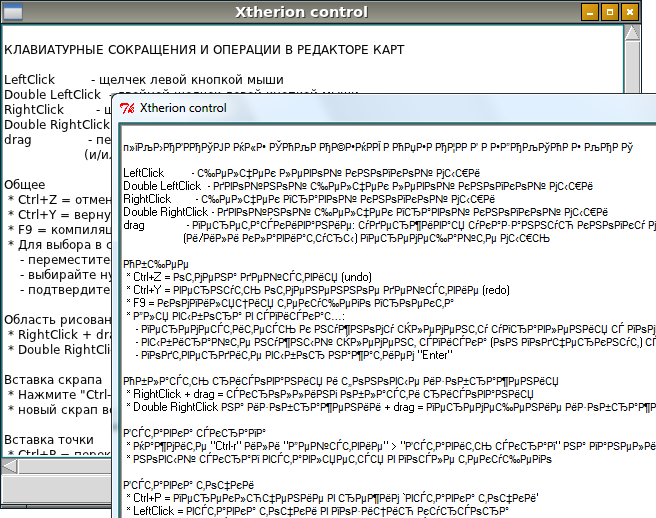The image size is (656, 518).
Task: Click "* RightClick + drag =" line in the front window
Action: 330,394
